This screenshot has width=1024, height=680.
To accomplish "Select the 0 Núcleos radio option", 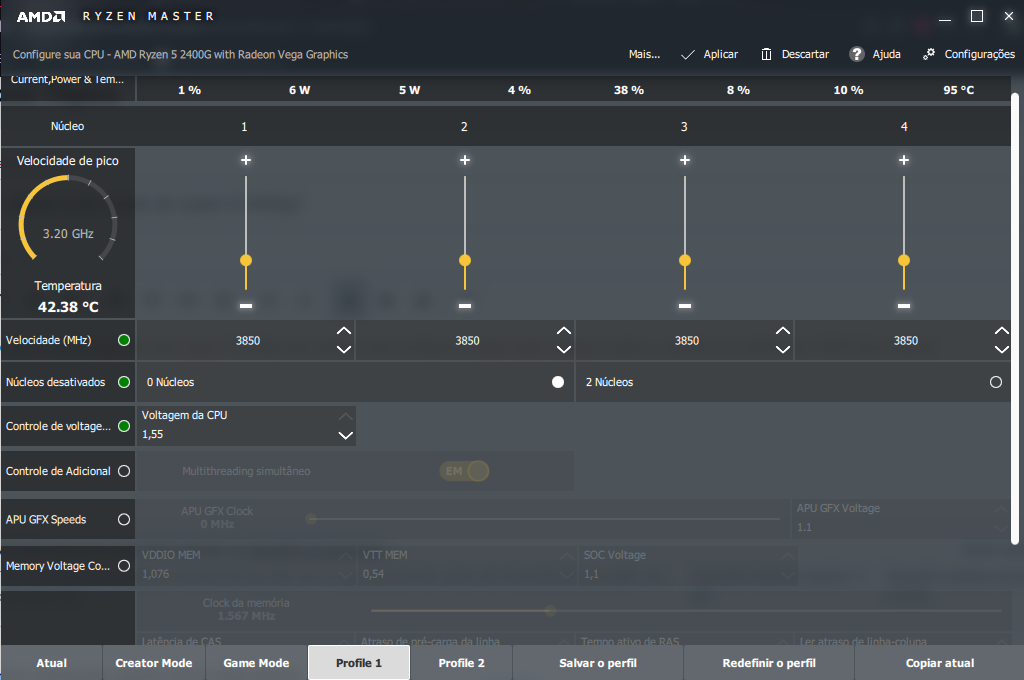I will [x=558, y=382].
